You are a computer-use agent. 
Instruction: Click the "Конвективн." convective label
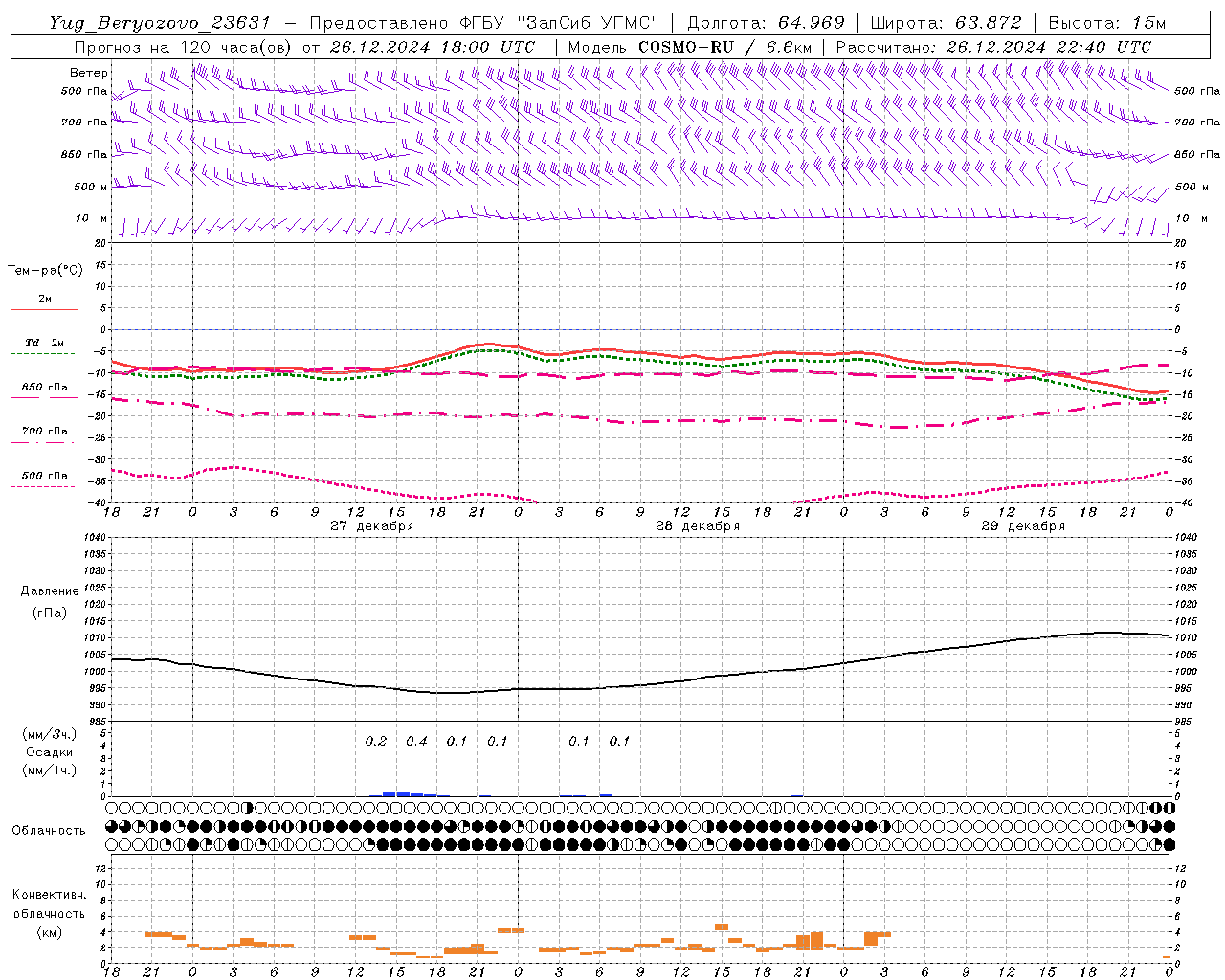click(49, 895)
